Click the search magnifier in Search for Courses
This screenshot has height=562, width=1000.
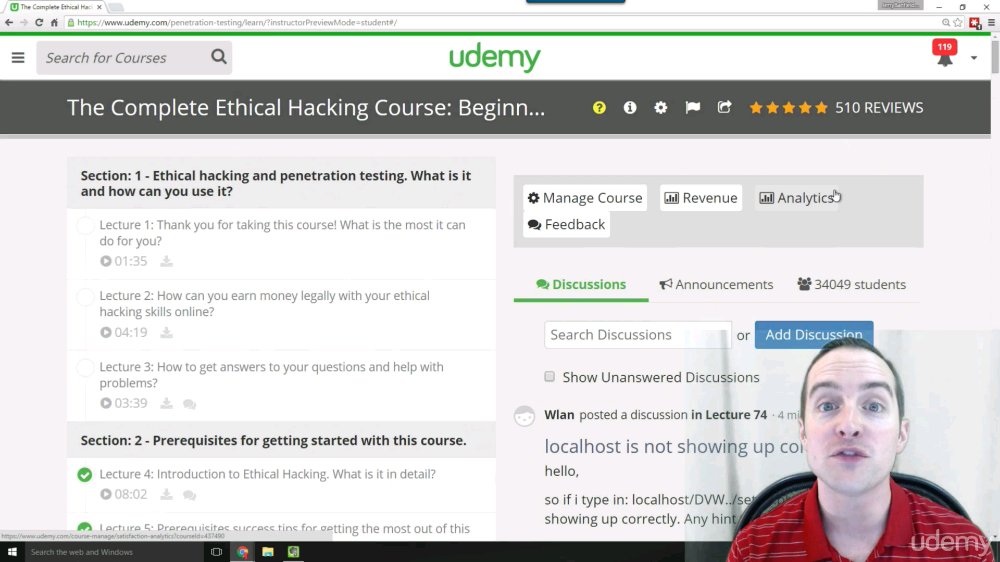(219, 57)
